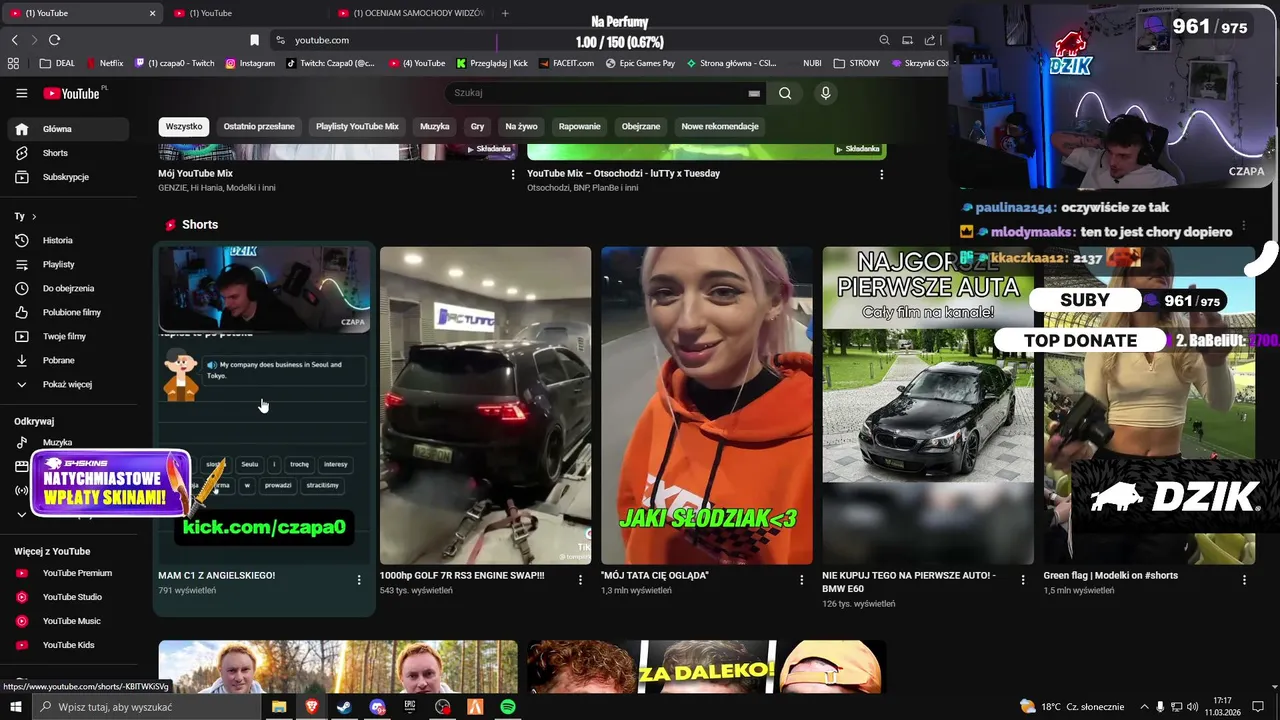This screenshot has width=1280, height=720.
Task: Open options for MAM C1 Z ANGIELSKIEGO short
Action: (359, 580)
